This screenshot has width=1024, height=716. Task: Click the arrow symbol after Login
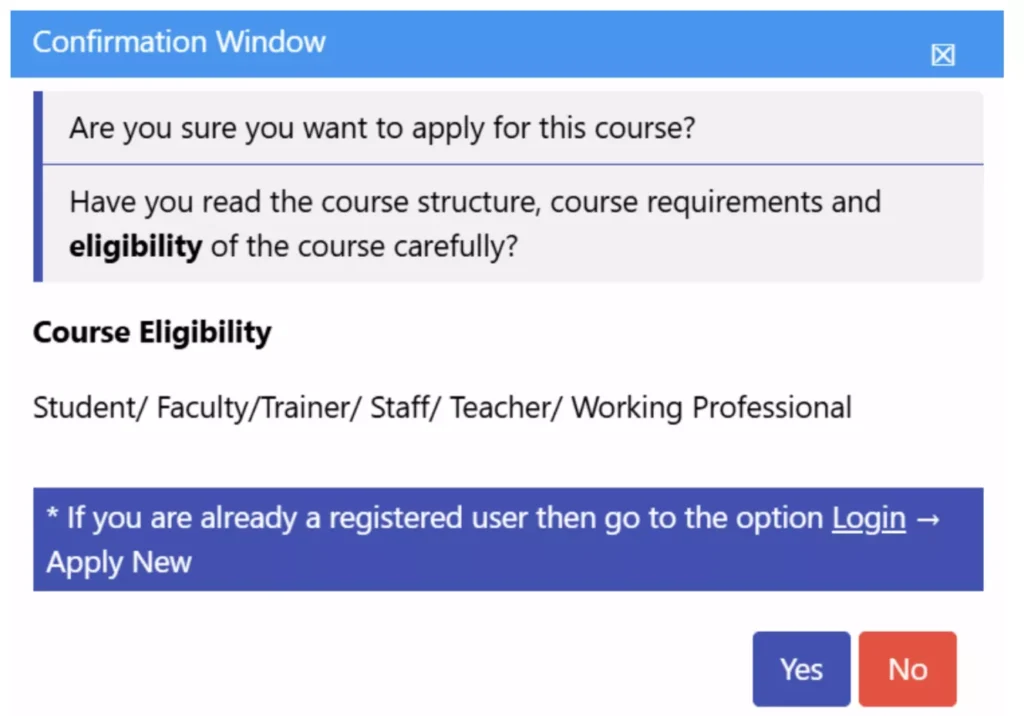click(x=928, y=518)
